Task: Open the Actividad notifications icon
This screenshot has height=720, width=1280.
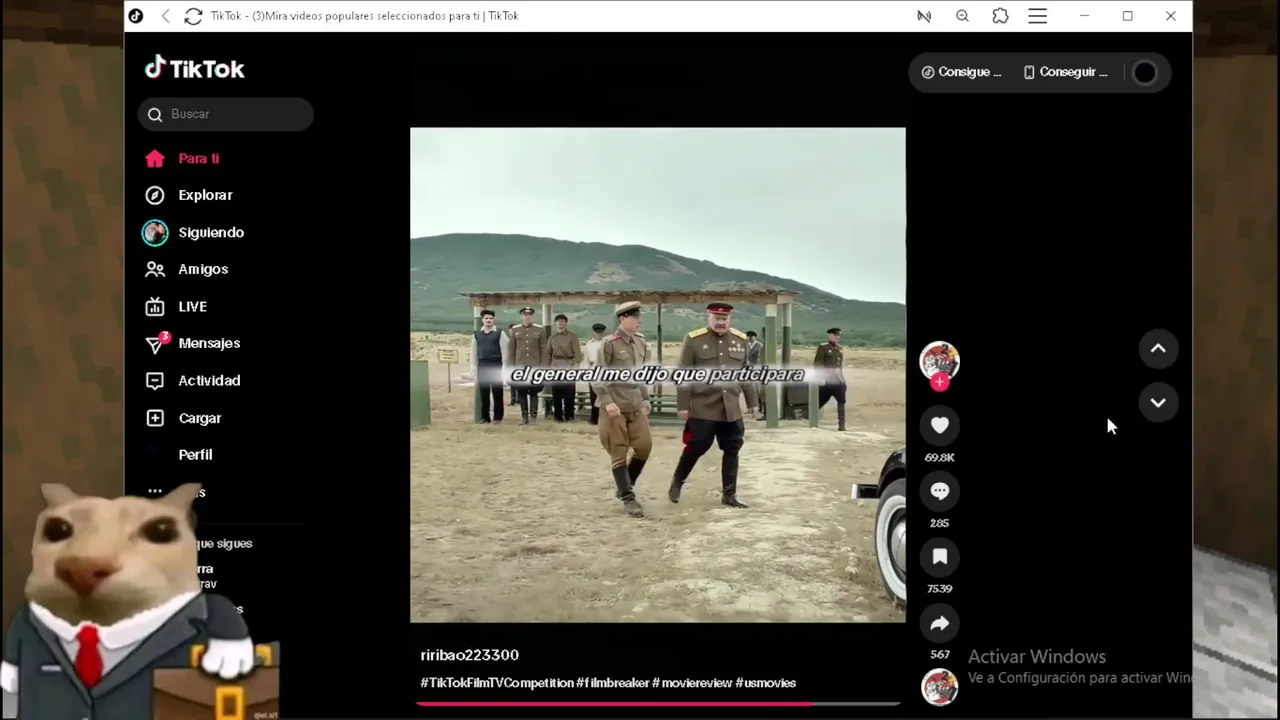Action: pyautogui.click(x=154, y=380)
